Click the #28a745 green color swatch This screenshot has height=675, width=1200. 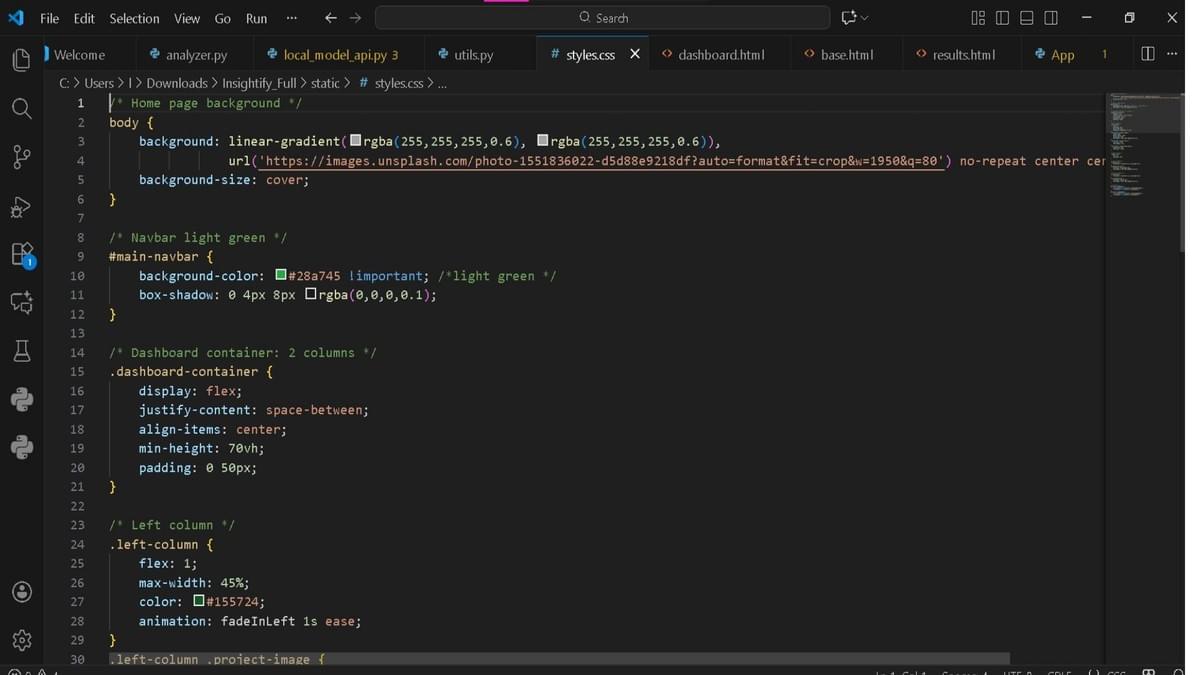(x=281, y=276)
